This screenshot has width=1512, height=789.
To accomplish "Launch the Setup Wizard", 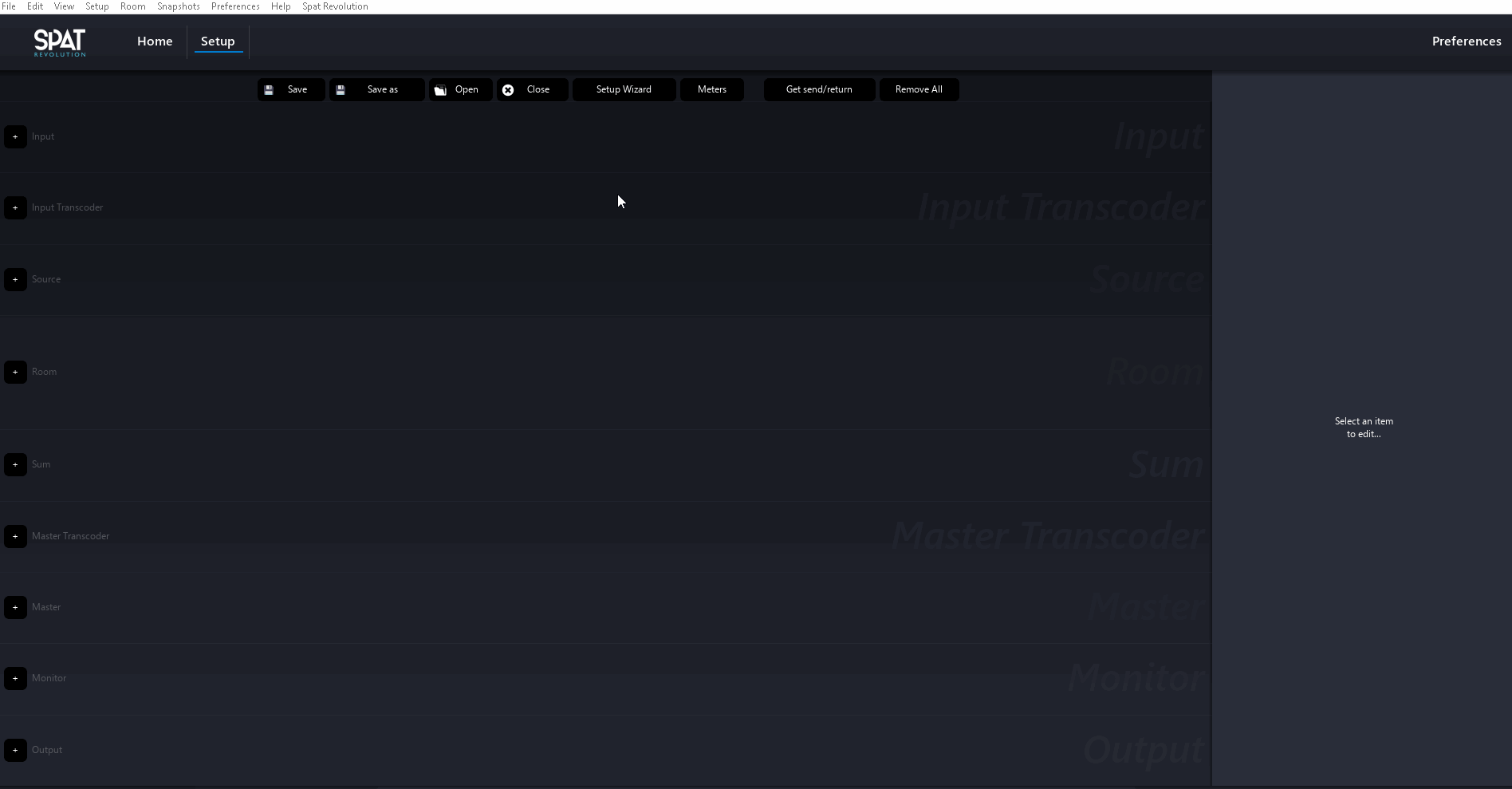I will pyautogui.click(x=624, y=89).
